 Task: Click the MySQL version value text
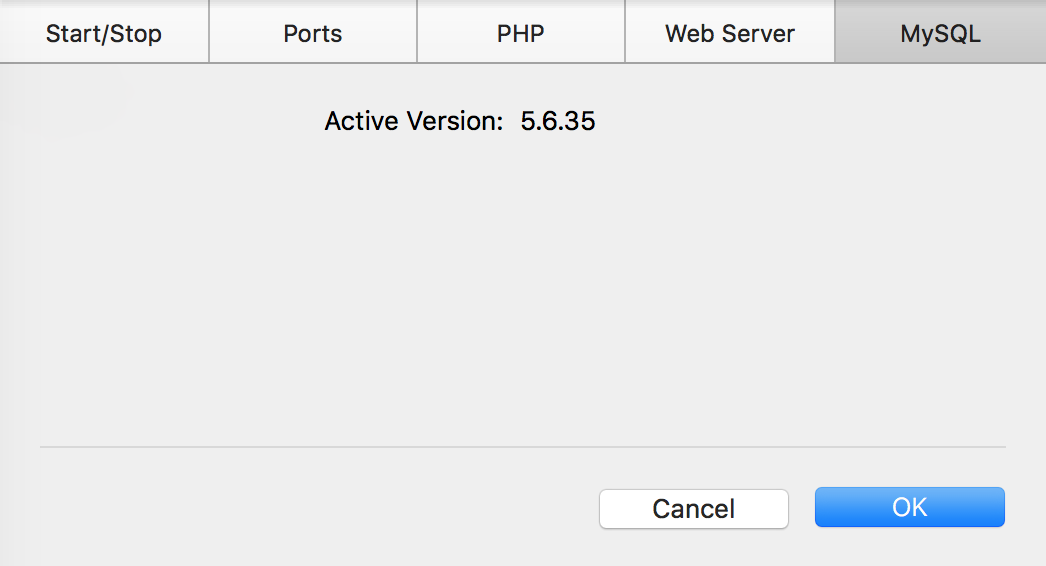click(x=558, y=122)
